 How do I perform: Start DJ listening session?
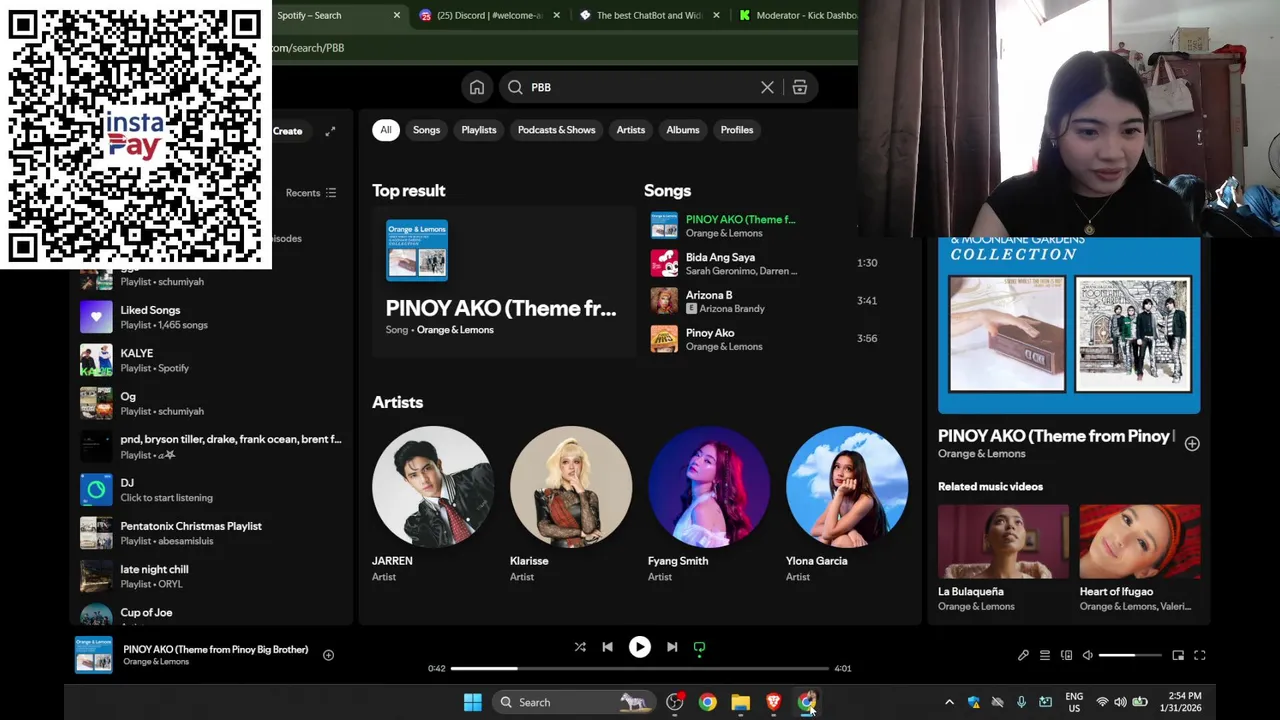211,490
